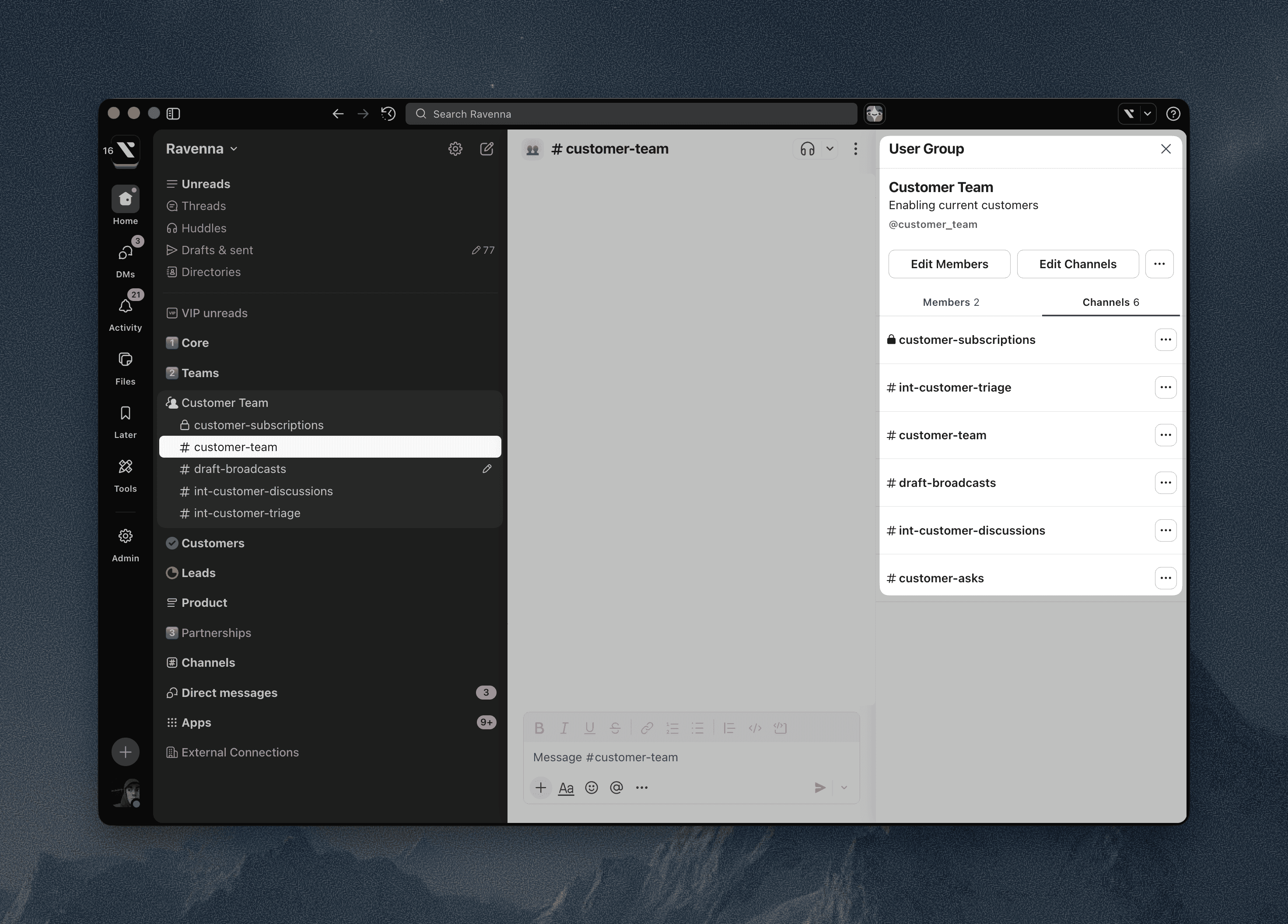This screenshot has width=1288, height=924.
Task: Open send options chevron beside send button
Action: click(843, 787)
